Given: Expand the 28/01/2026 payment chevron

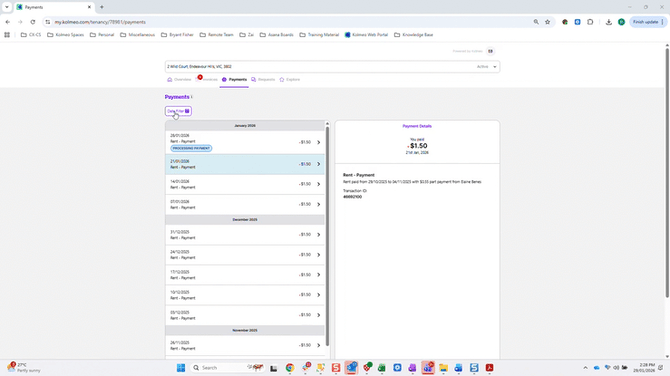Looking at the screenshot, I should click(x=318, y=142).
